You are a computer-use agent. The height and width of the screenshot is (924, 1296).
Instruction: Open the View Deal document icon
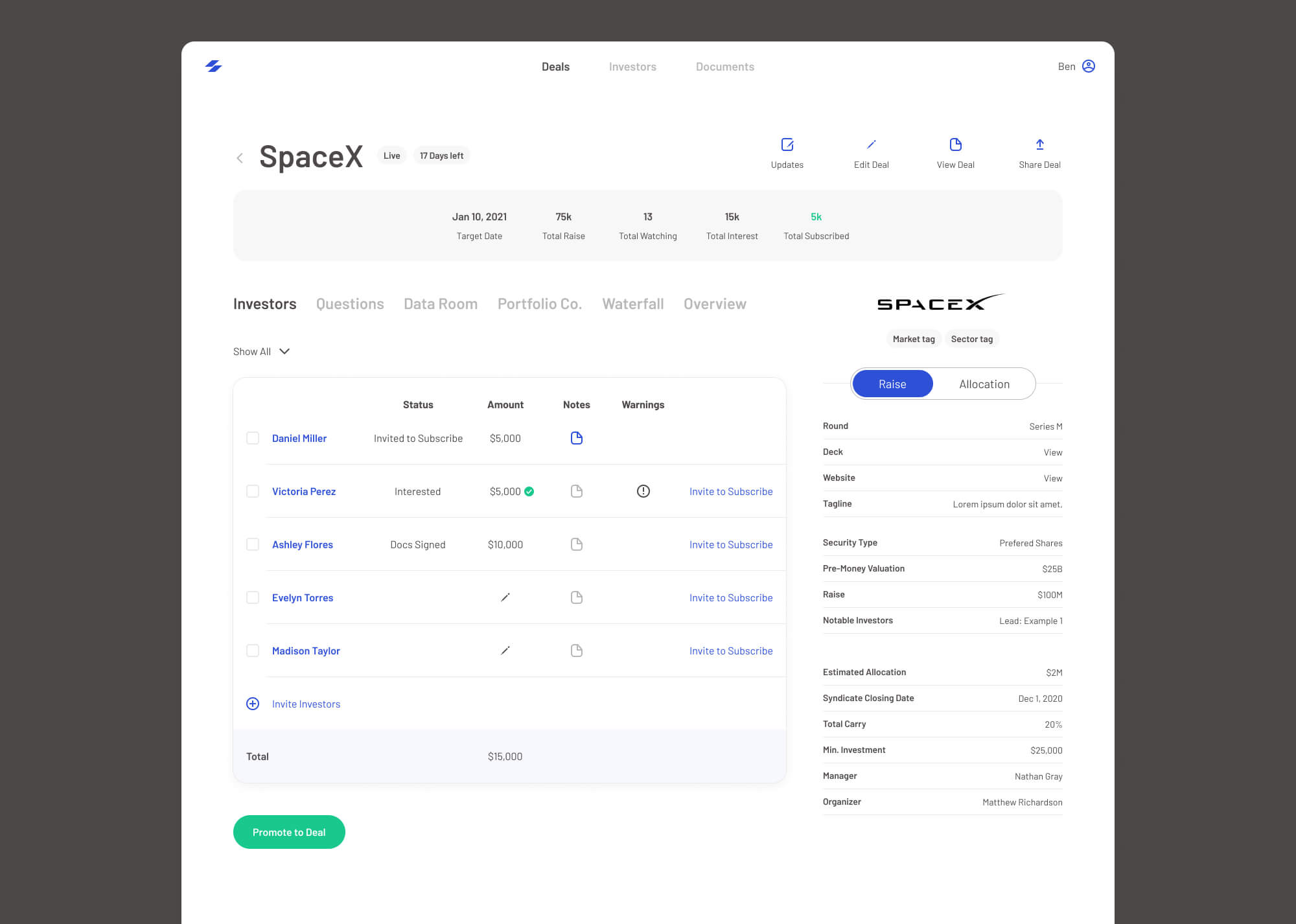(955, 144)
